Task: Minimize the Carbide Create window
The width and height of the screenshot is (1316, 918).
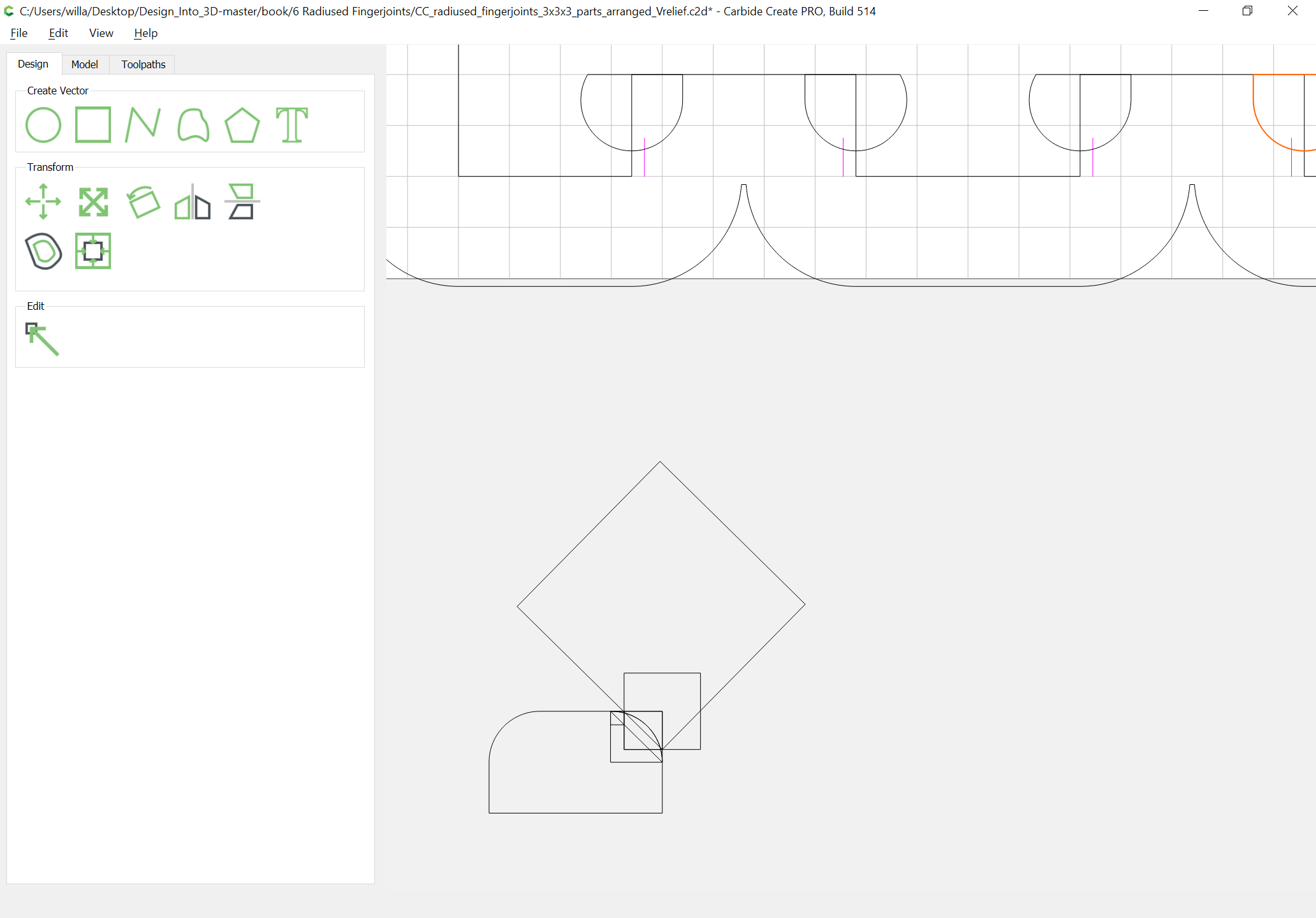Action: [x=1204, y=11]
